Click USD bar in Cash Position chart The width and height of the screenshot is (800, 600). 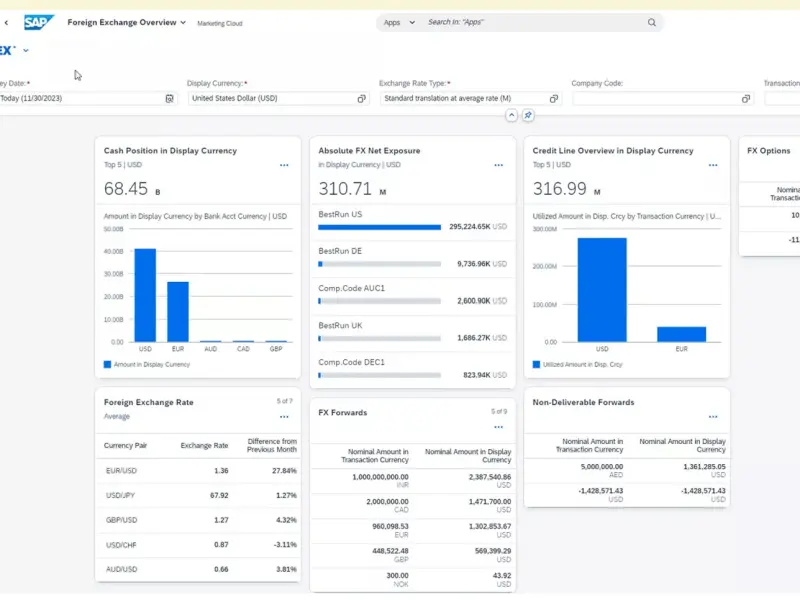pyautogui.click(x=145, y=295)
